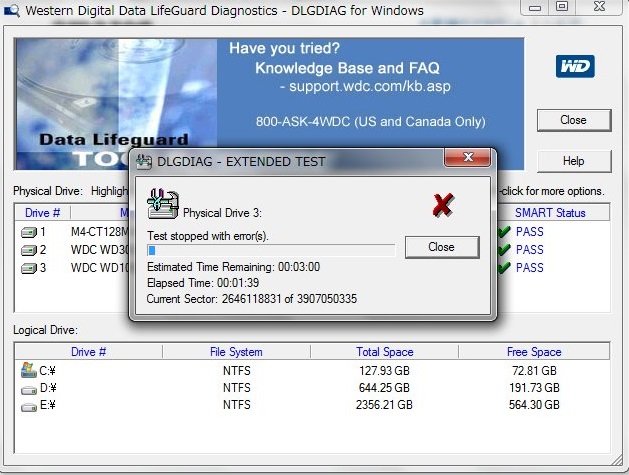The width and height of the screenshot is (629, 475).
Task: Click green checkmark for drive 1 SMART status
Action: [504, 231]
